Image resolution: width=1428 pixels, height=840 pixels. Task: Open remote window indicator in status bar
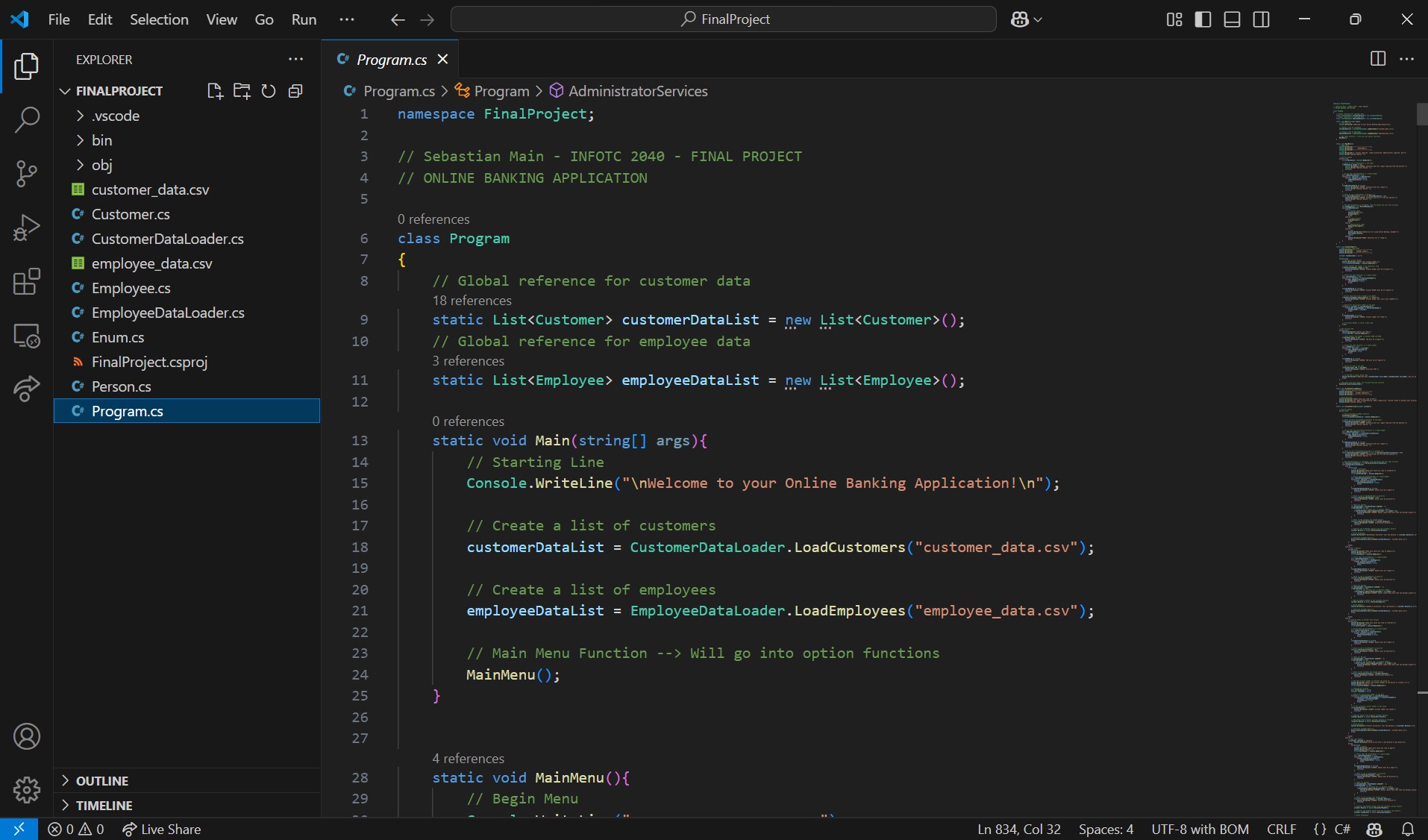pos(19,829)
